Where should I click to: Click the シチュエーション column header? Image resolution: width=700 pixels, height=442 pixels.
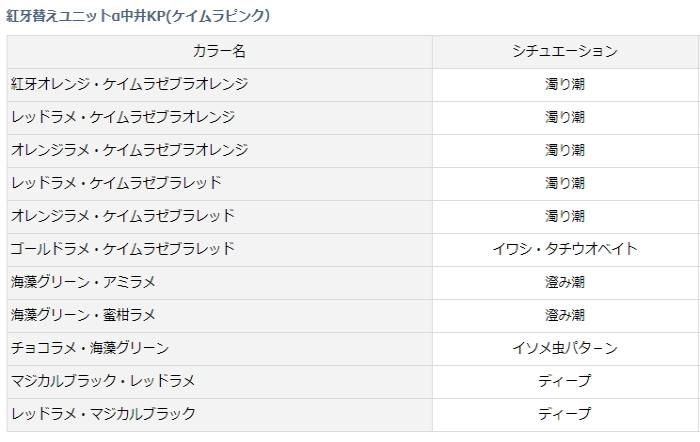click(x=564, y=51)
